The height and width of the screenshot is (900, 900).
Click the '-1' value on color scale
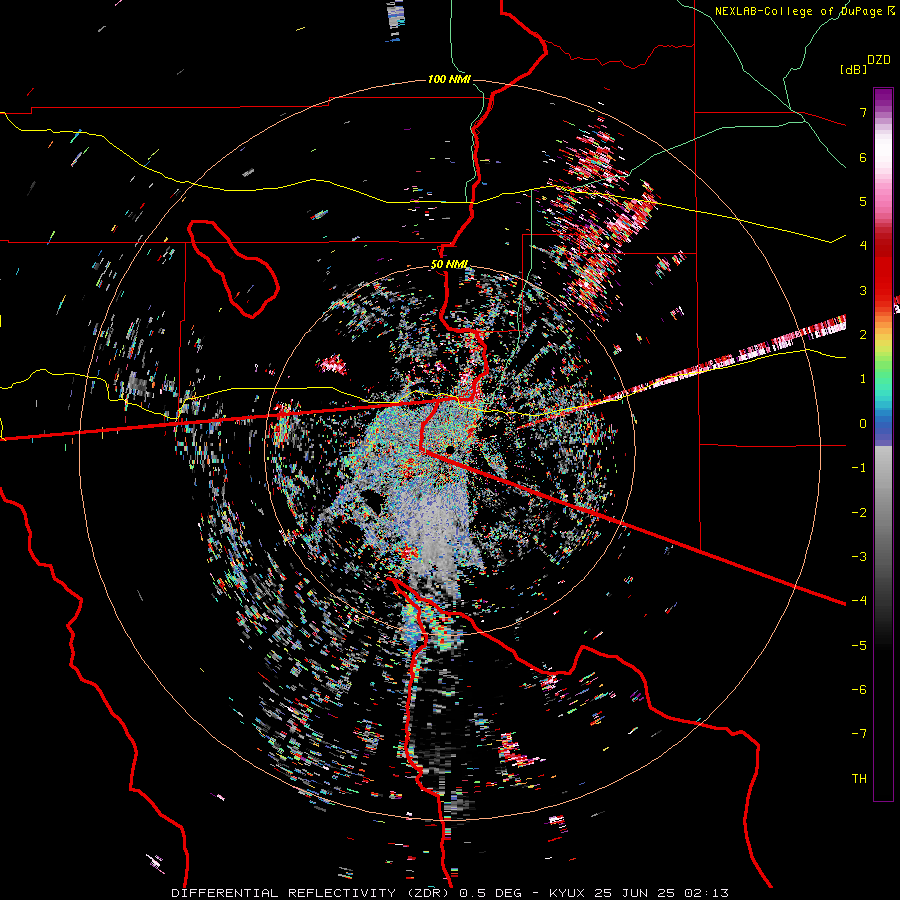click(x=859, y=468)
